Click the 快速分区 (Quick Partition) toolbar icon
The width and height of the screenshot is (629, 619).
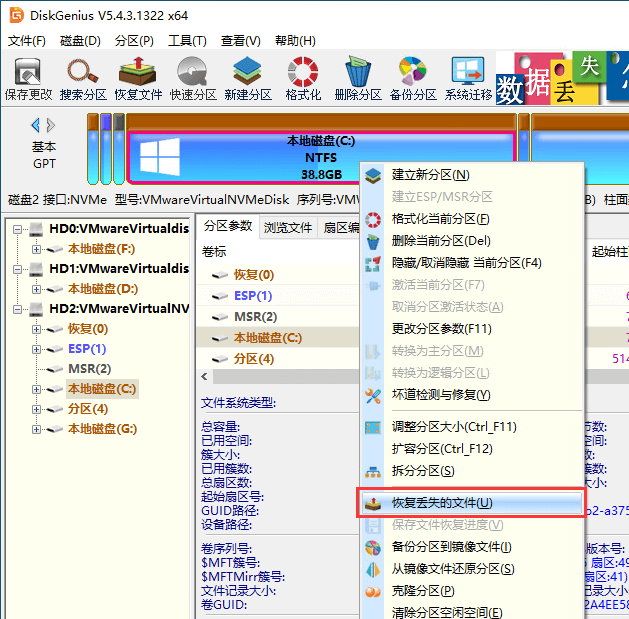[x=193, y=79]
